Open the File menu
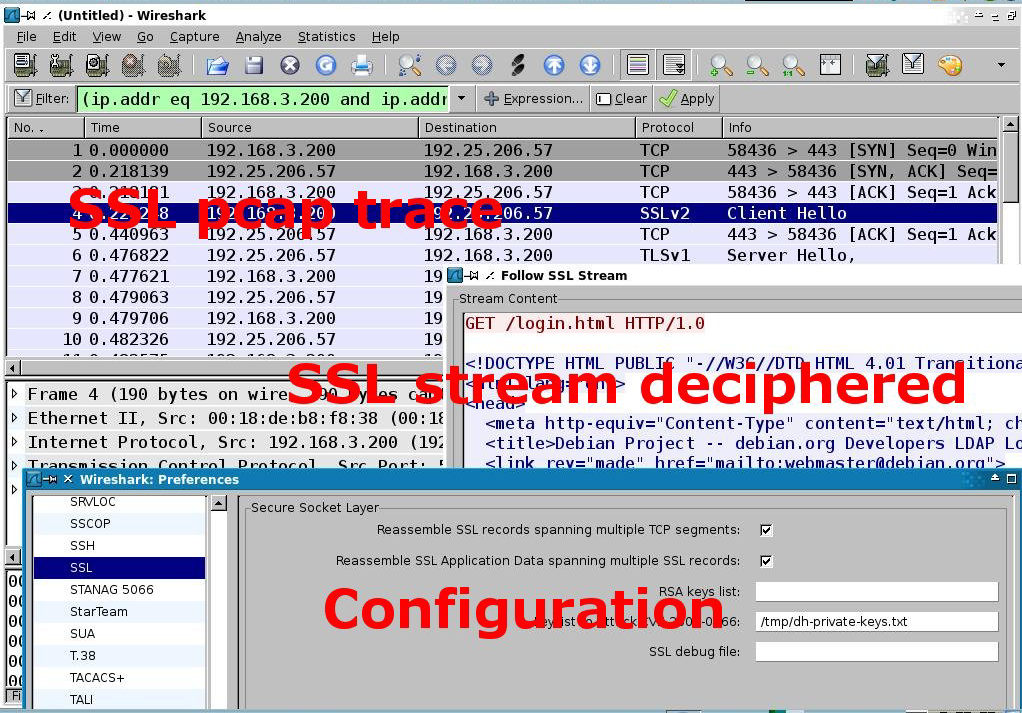The image size is (1022, 713). pyautogui.click(x=26, y=36)
